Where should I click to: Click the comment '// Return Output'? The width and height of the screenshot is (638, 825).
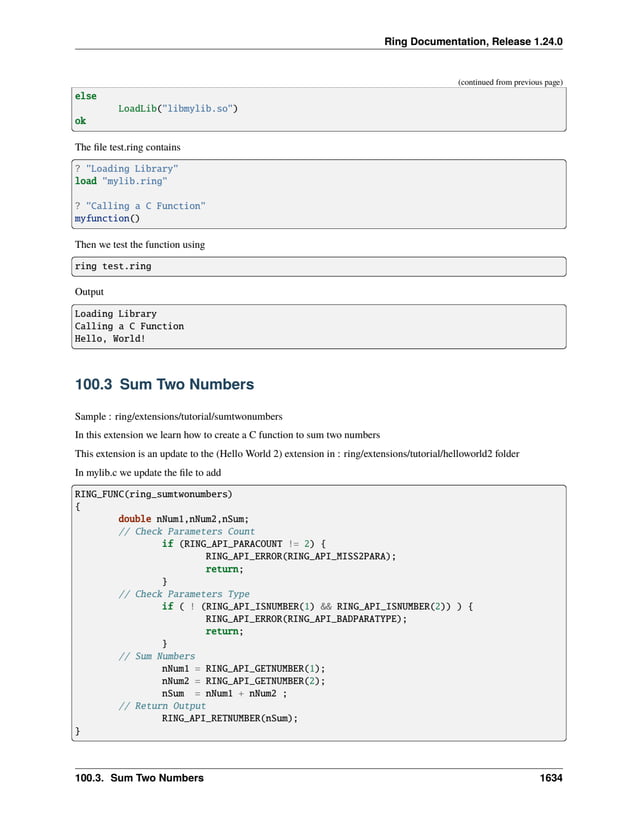pos(162,706)
